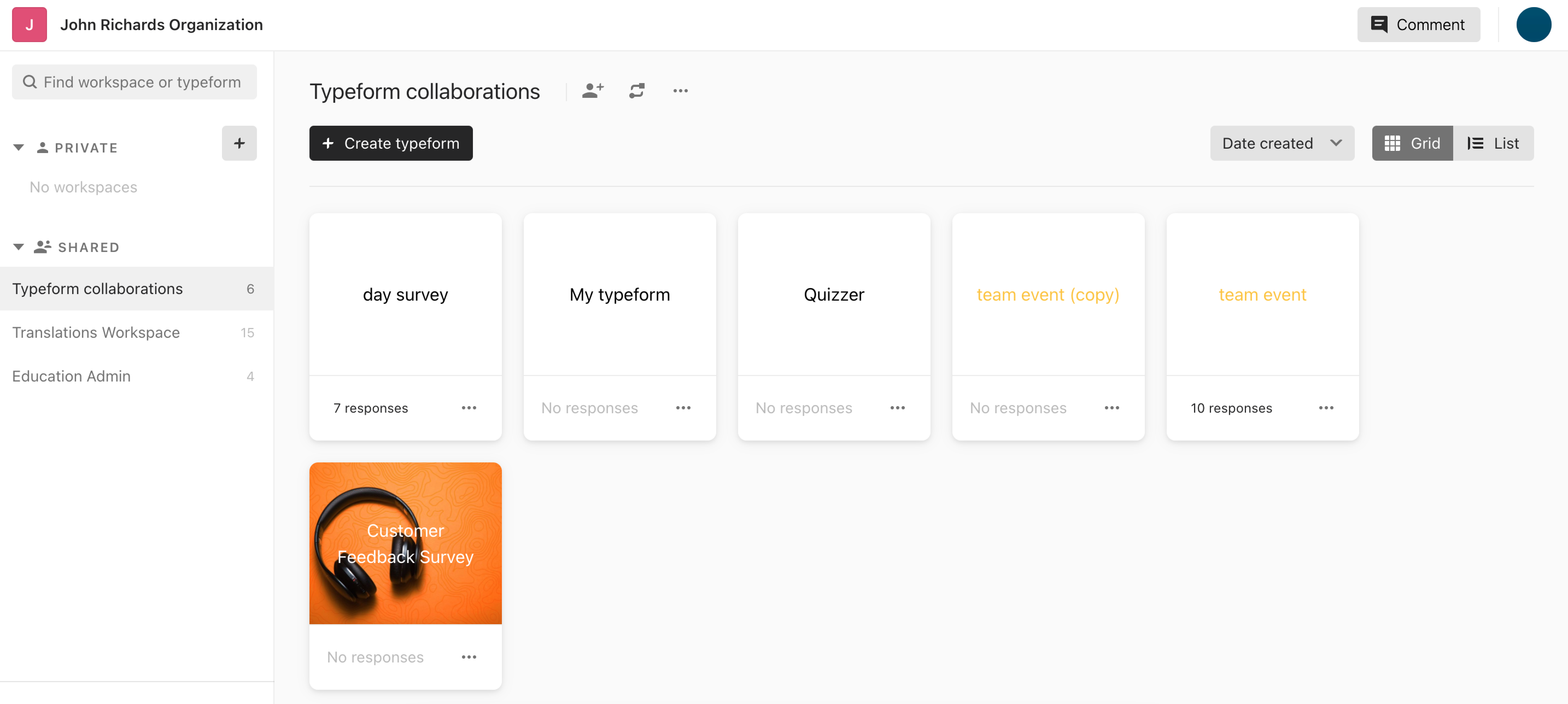View 7 responses of day survey
Image resolution: width=1568 pixels, height=704 pixels.
pos(370,408)
